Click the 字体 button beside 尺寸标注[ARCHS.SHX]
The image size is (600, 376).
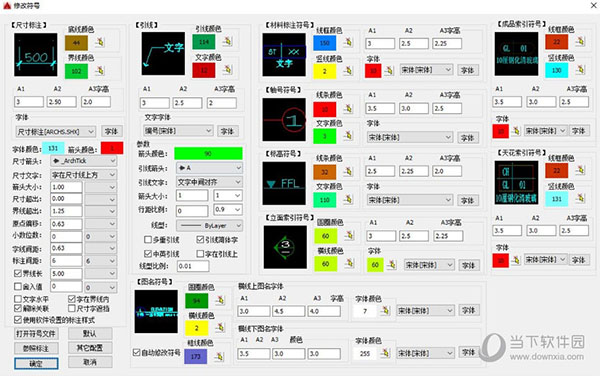click(112, 132)
